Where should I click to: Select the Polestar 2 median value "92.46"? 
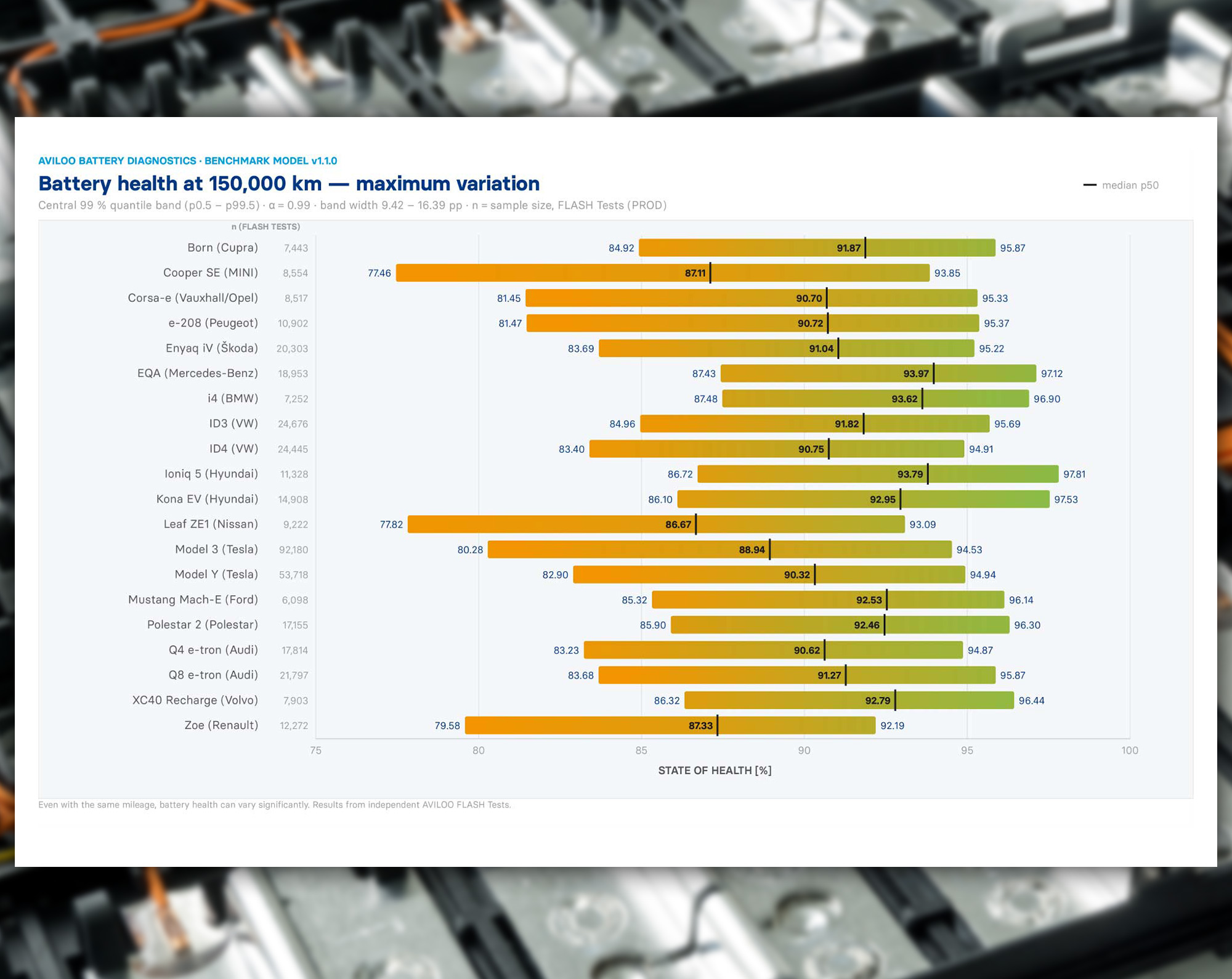pos(867,625)
